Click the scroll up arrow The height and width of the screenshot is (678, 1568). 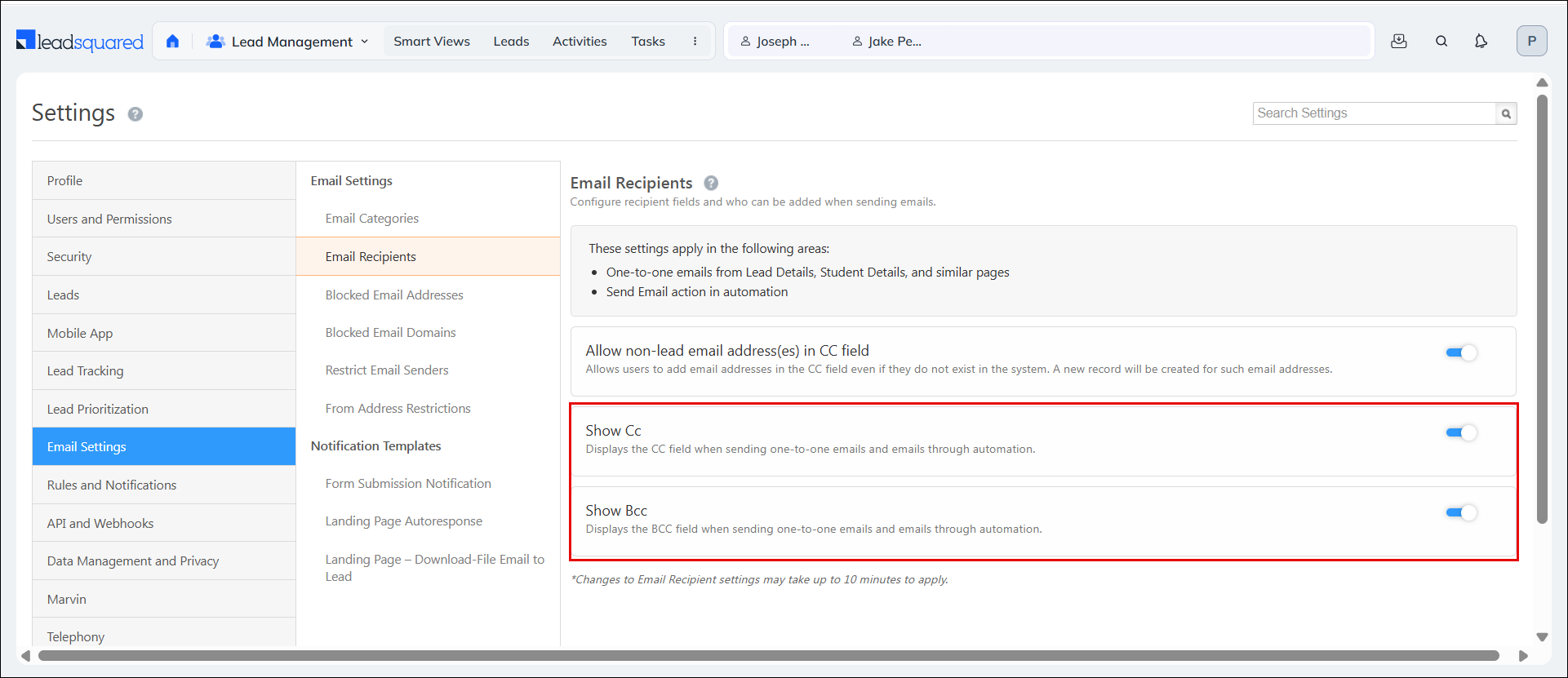click(1542, 82)
